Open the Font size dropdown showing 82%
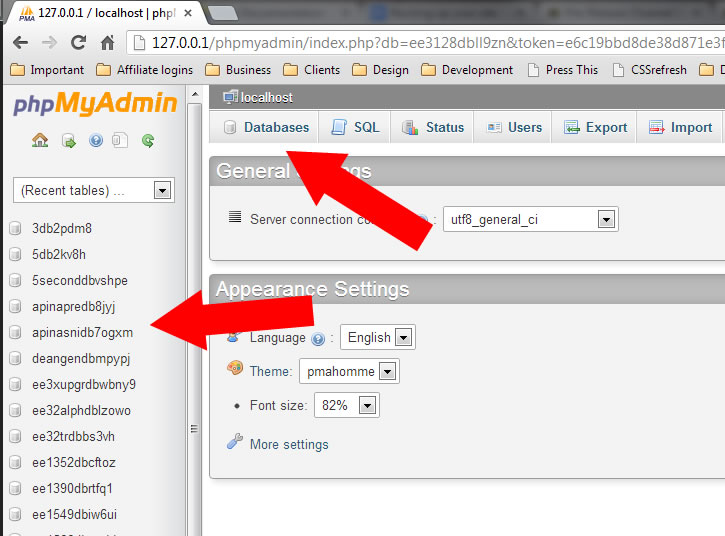725x536 pixels. pos(347,405)
